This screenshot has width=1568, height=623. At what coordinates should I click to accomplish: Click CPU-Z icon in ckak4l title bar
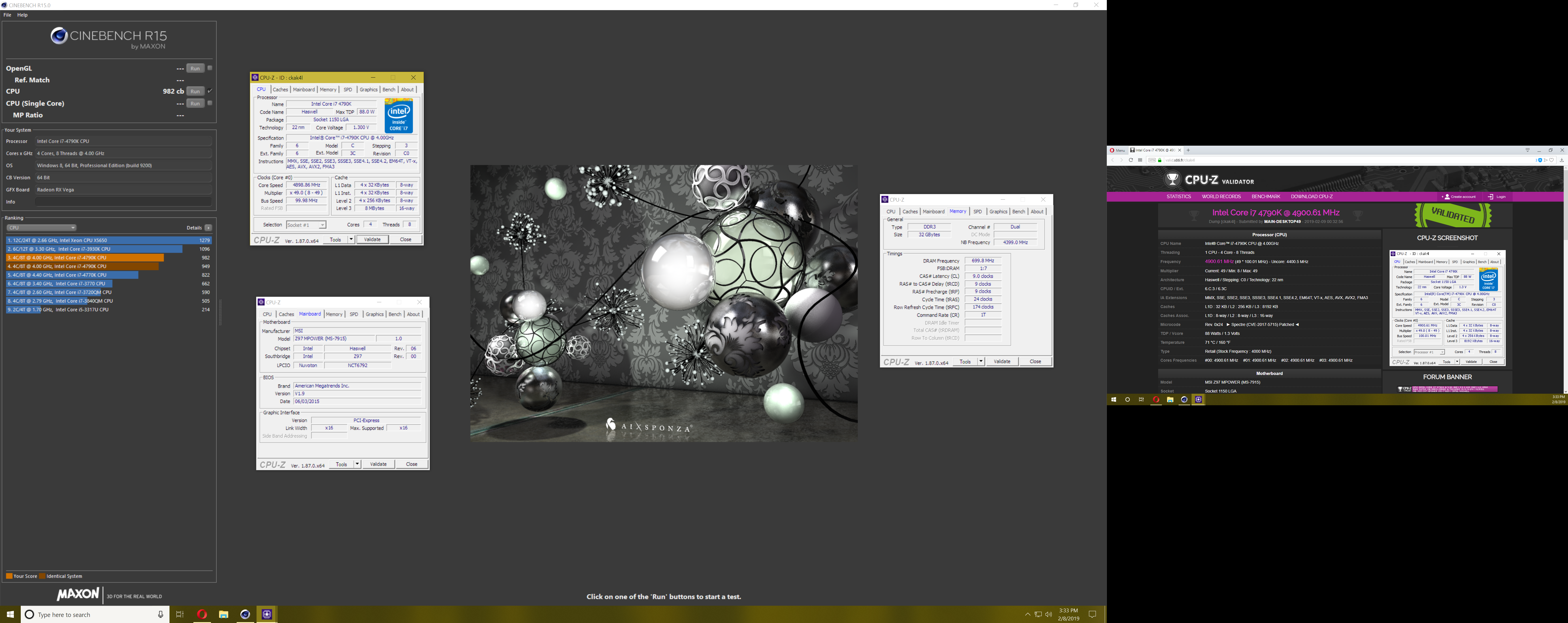[x=255, y=77]
